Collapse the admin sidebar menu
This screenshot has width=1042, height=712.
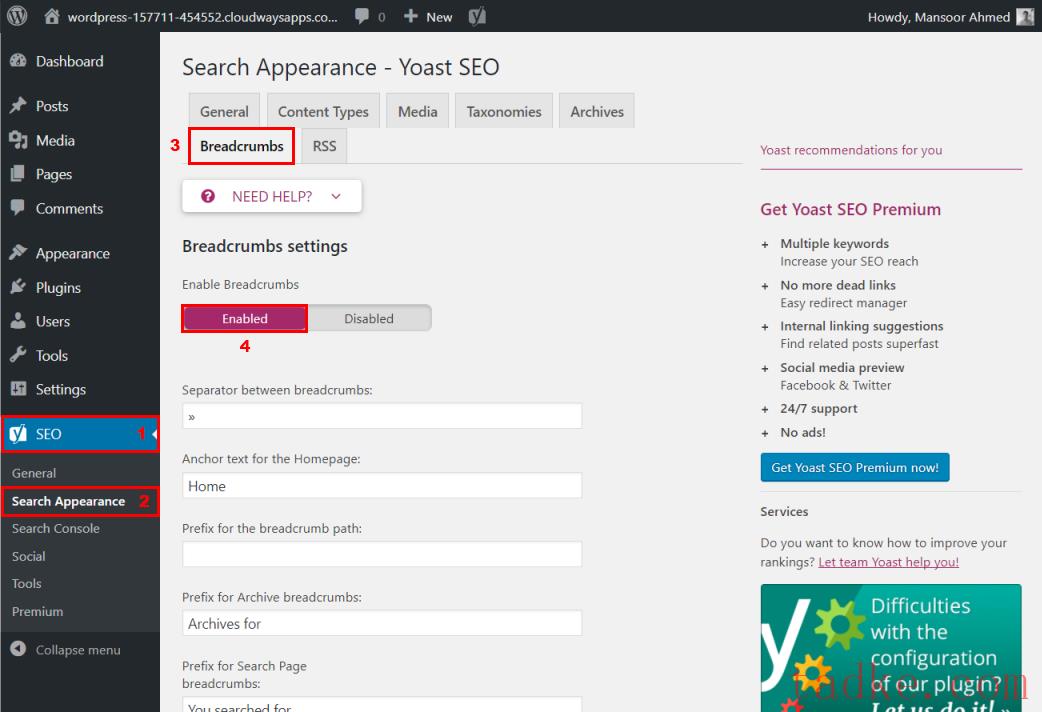66,650
